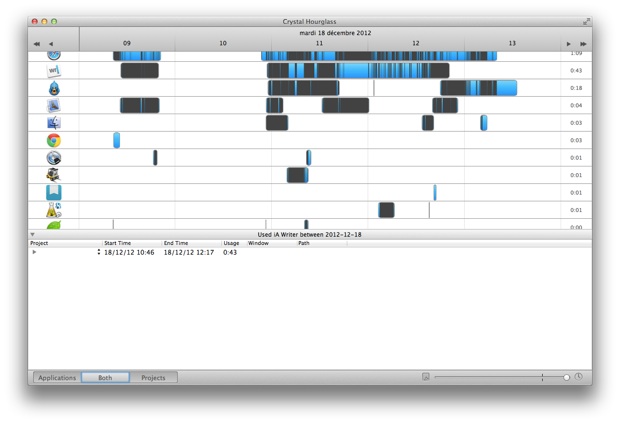Enter full screen via the window corner arrows

pos(586,22)
